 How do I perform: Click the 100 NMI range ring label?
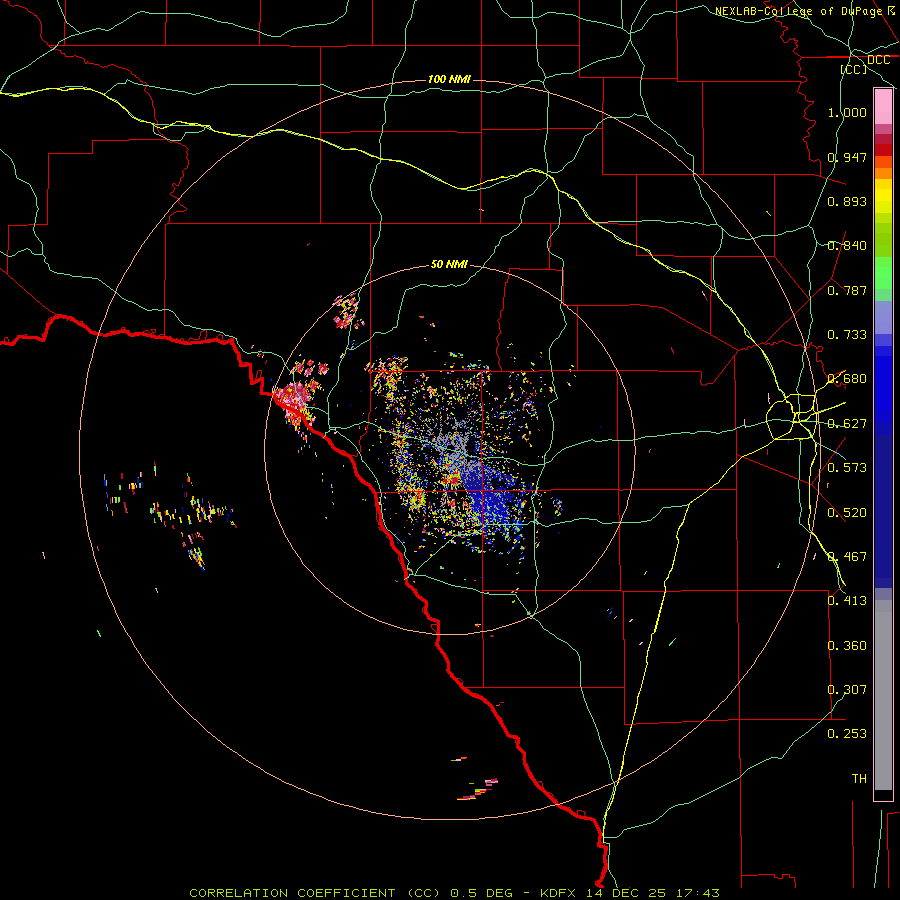coord(449,79)
